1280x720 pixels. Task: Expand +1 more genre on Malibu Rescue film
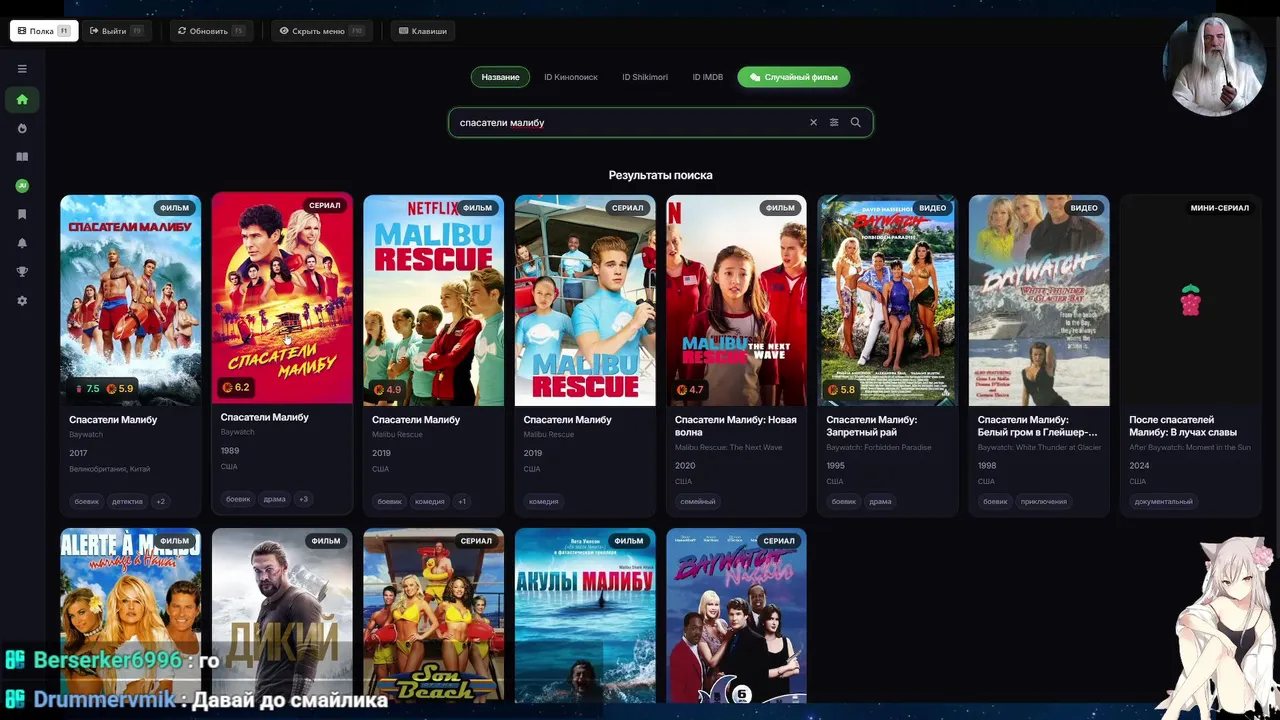pos(461,501)
